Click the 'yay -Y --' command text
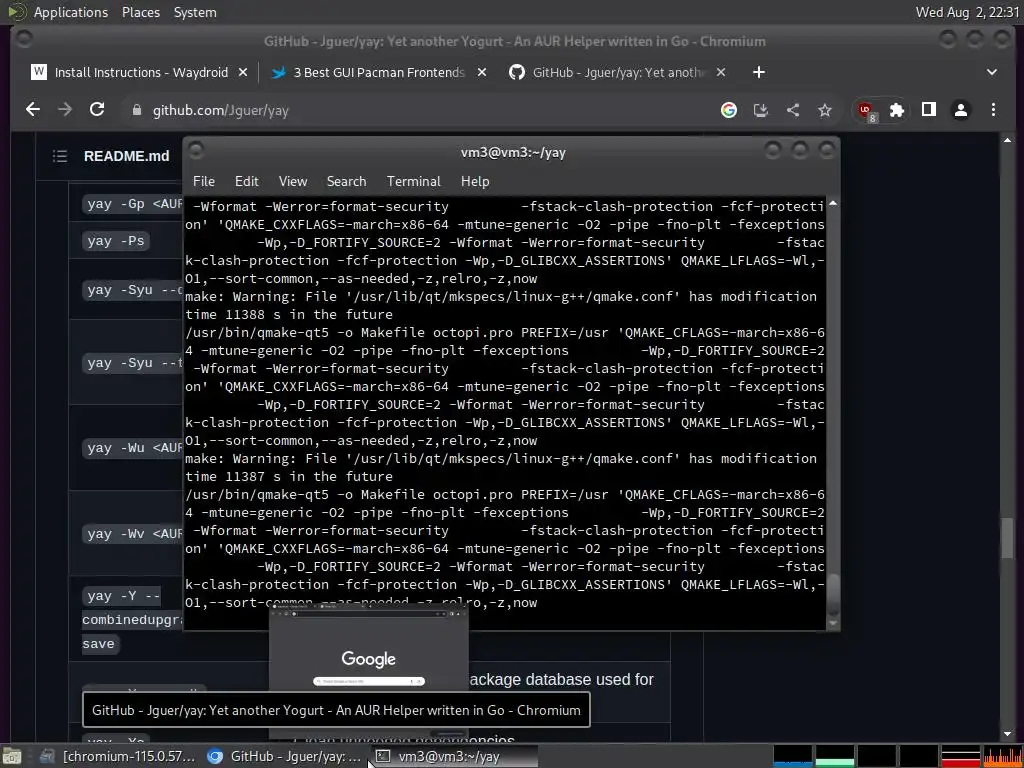Image resolution: width=1024 pixels, height=768 pixels. pos(123,596)
